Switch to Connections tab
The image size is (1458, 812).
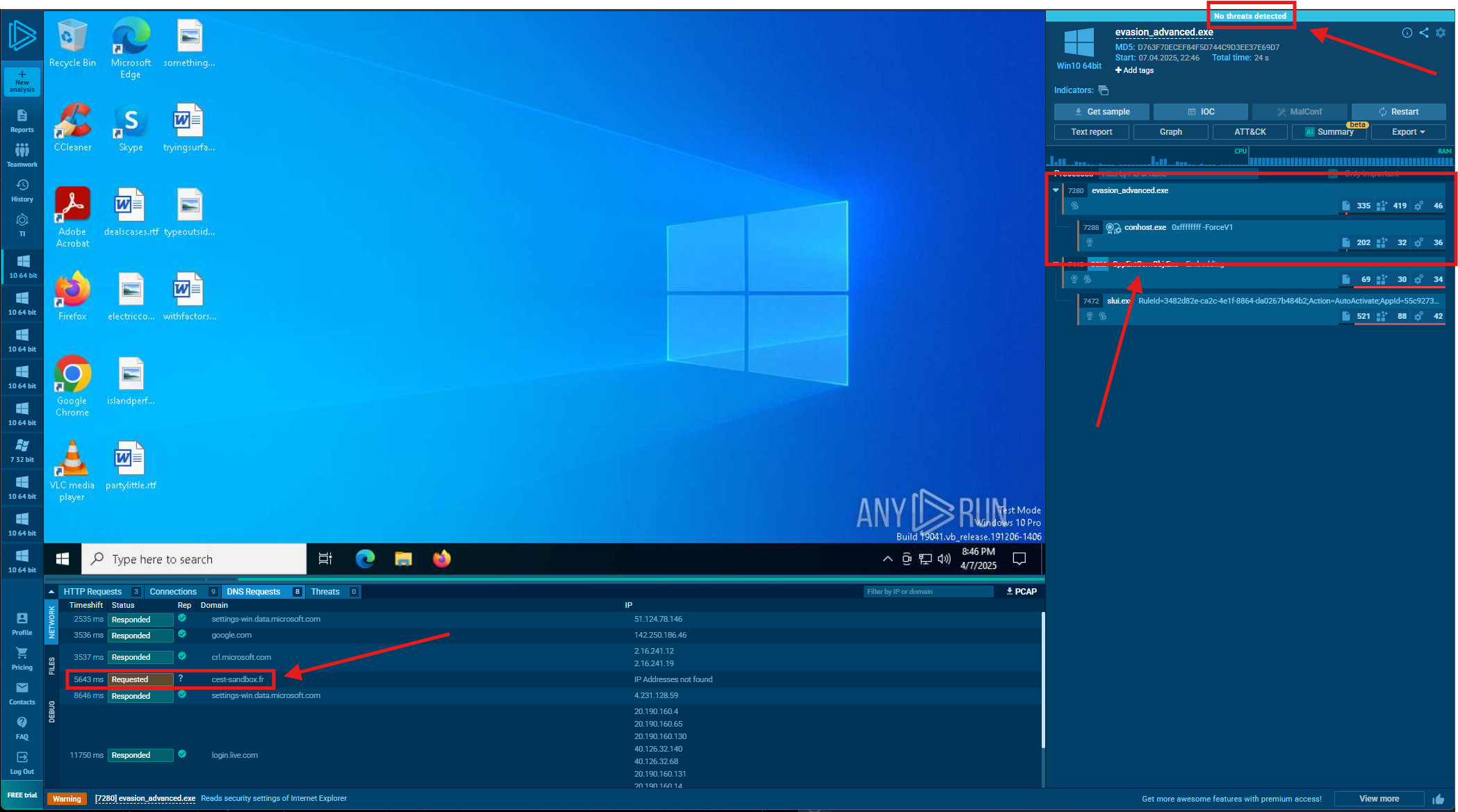pos(183,592)
